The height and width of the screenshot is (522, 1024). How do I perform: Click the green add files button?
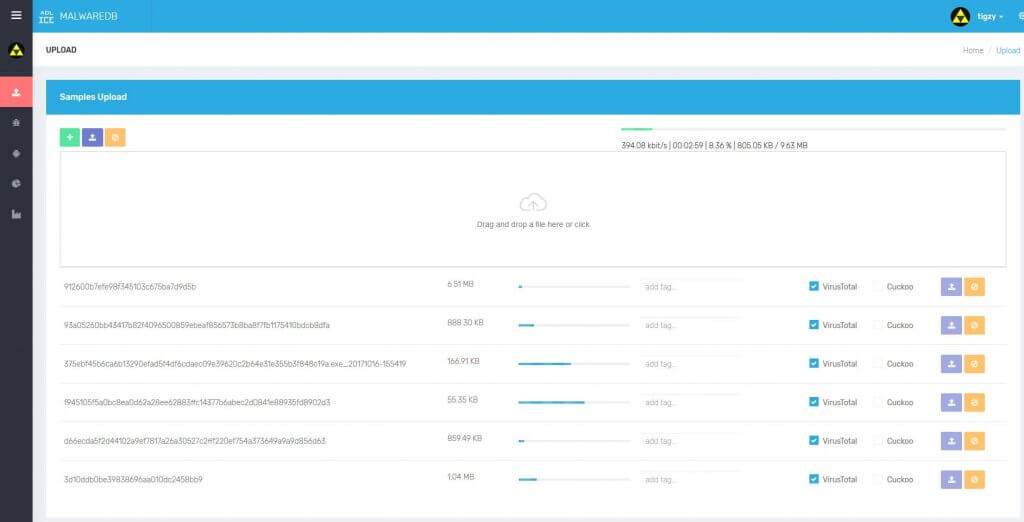[x=70, y=138]
